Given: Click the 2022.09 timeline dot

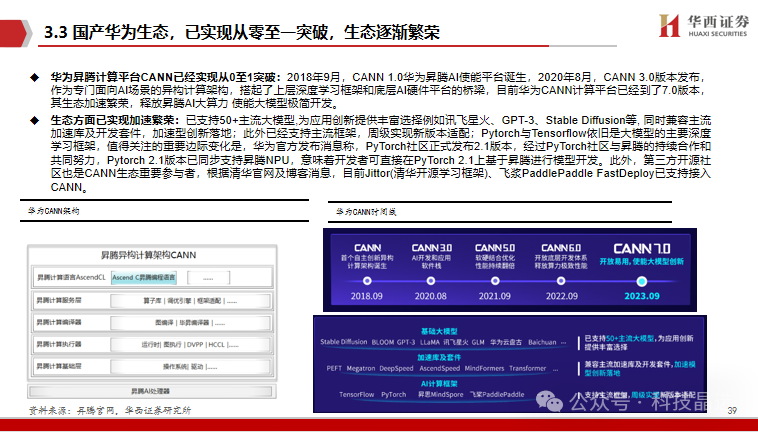Looking at the screenshot, I should click(x=561, y=281).
